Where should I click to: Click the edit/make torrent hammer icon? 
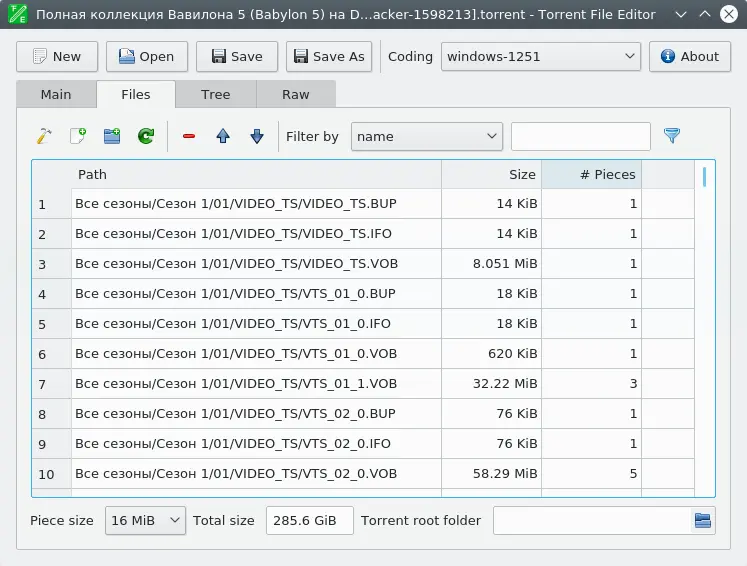pyautogui.click(x=44, y=136)
